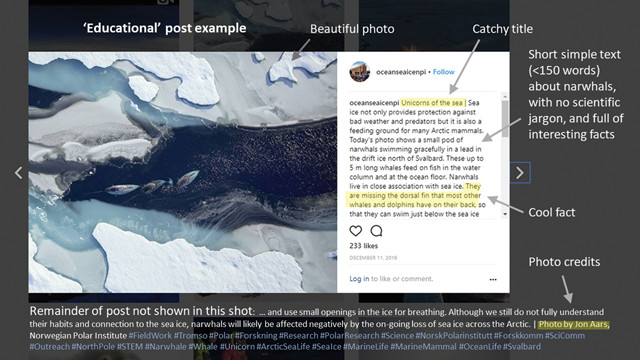Click the caption scrollbar down arrow
Viewport: 640px width, 360px height.
pos(505,214)
